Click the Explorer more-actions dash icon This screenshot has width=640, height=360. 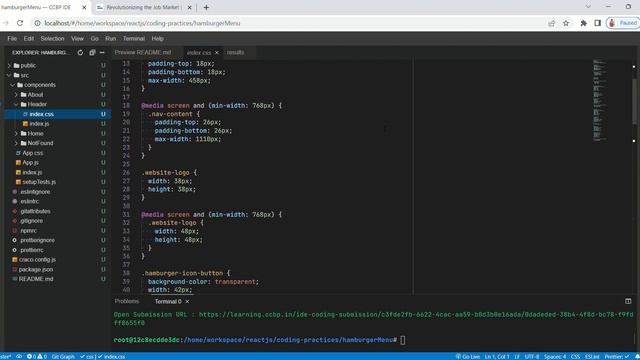[102, 53]
